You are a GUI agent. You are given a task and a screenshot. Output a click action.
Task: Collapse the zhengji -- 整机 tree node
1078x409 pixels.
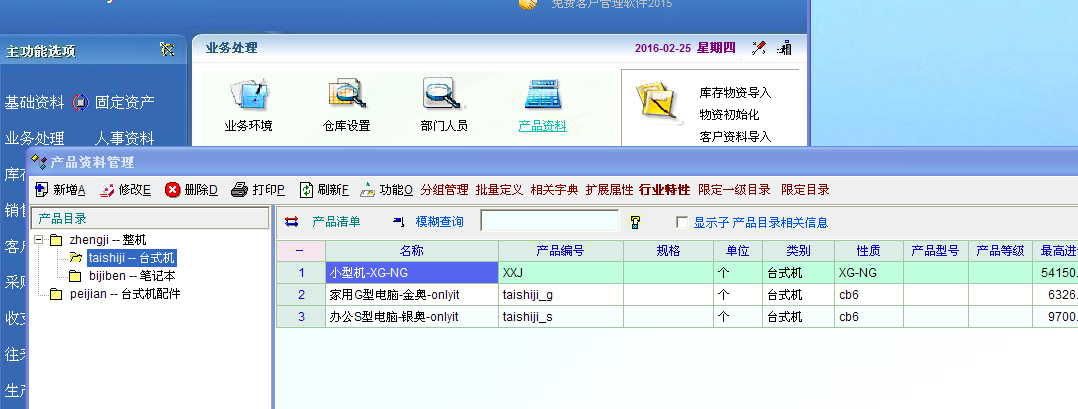38,240
